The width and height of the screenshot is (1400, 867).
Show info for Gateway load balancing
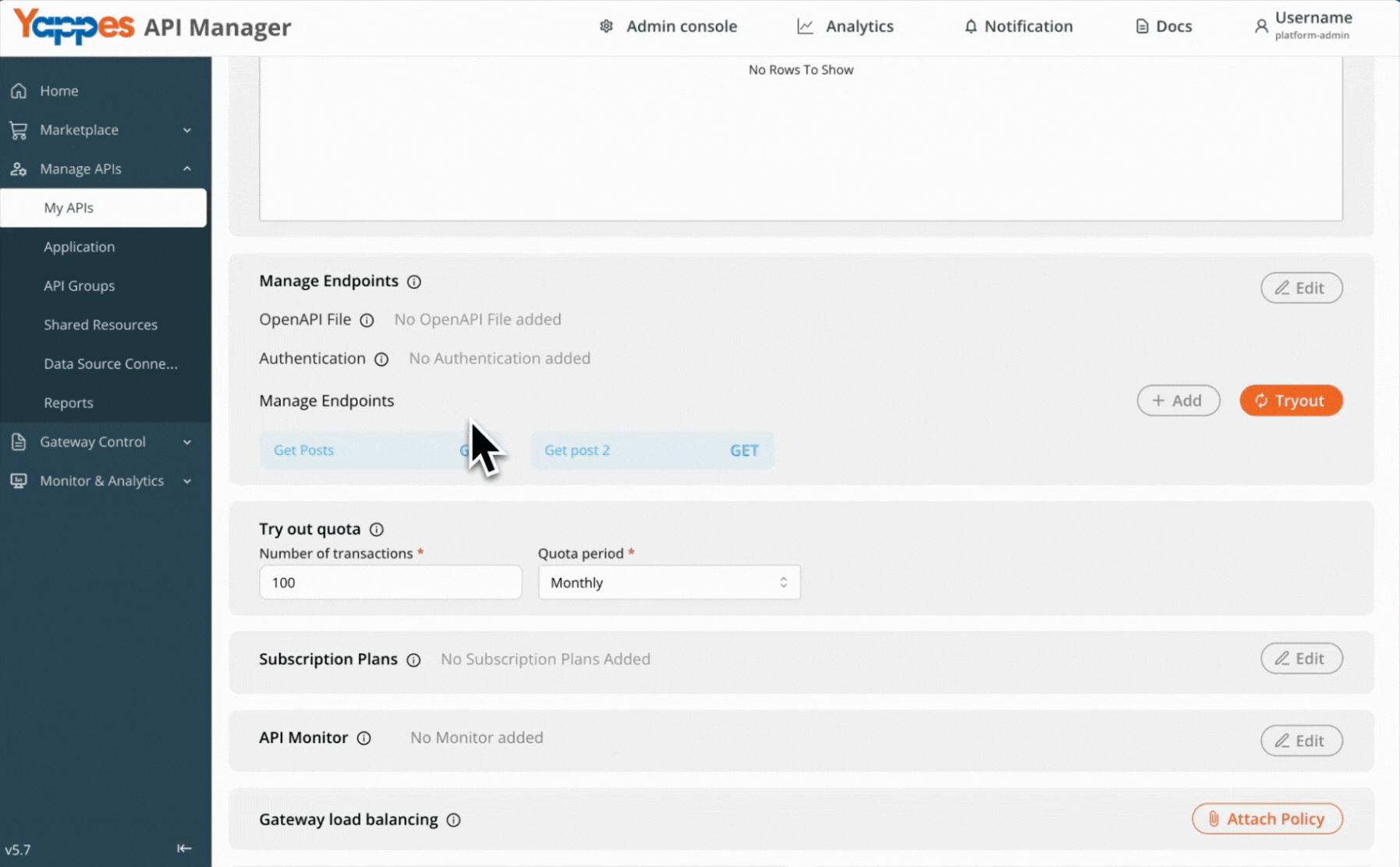pyautogui.click(x=453, y=820)
